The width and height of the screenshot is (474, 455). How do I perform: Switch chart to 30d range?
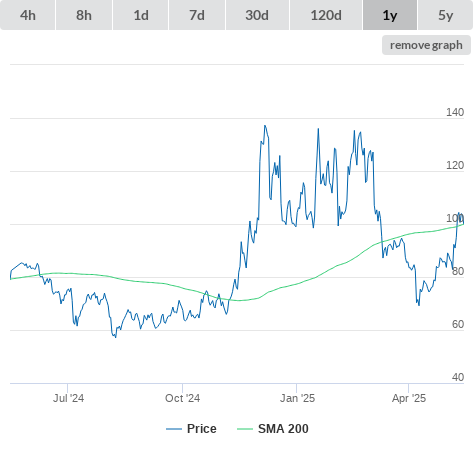pos(257,15)
